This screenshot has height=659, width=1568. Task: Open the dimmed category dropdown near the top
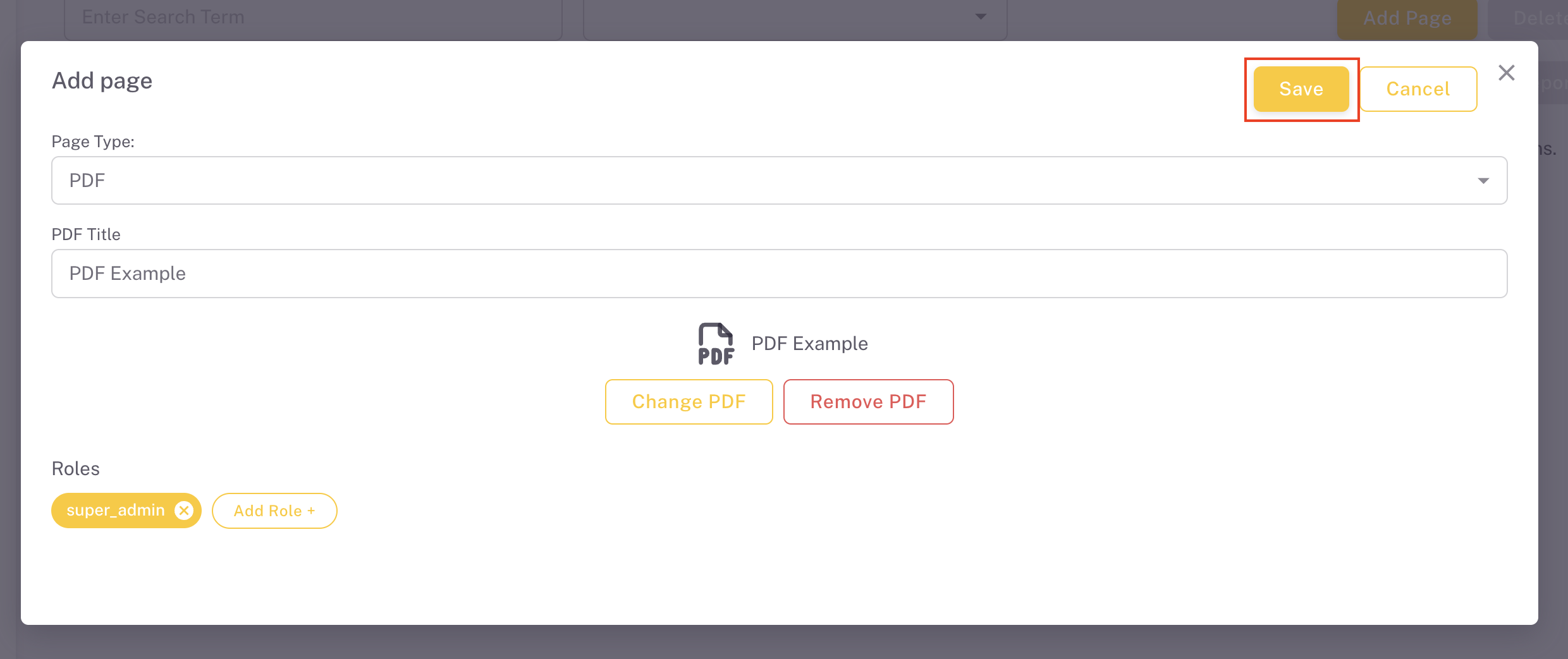click(795, 17)
